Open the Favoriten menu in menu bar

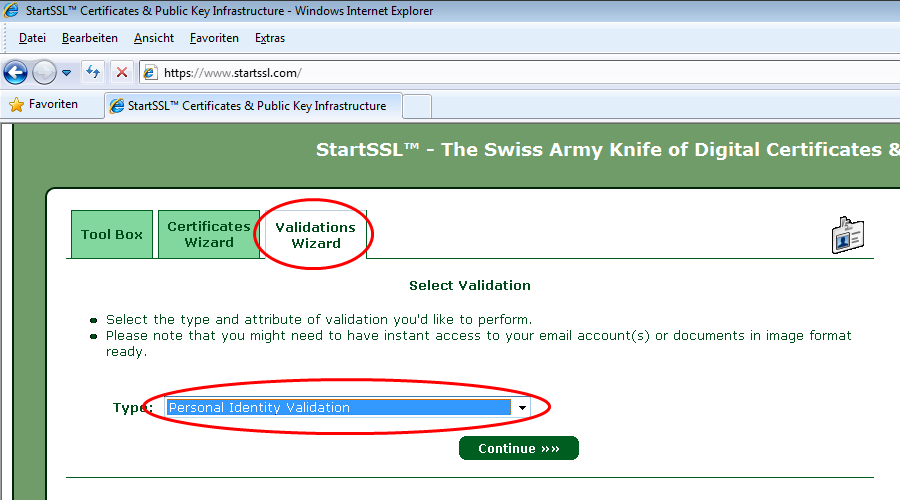[x=214, y=38]
